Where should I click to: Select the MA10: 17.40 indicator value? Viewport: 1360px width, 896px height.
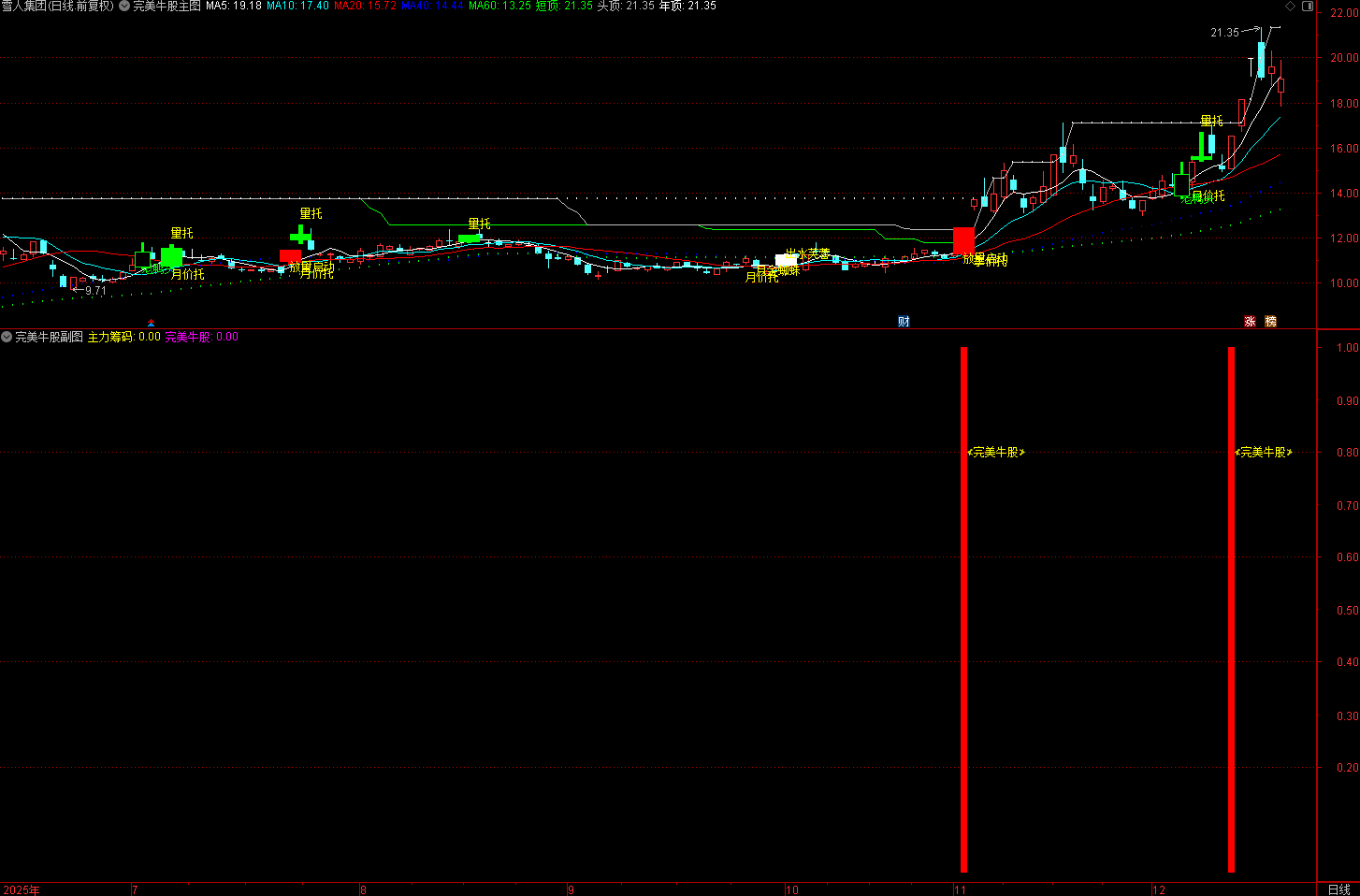[x=297, y=6]
